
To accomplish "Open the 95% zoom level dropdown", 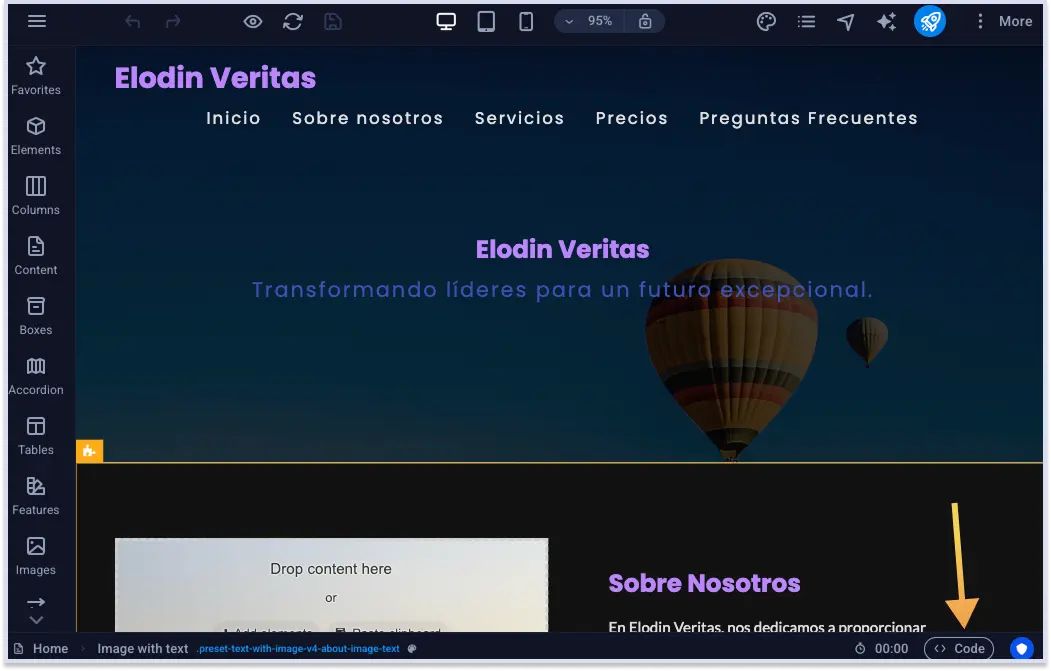I will pyautogui.click(x=588, y=20).
